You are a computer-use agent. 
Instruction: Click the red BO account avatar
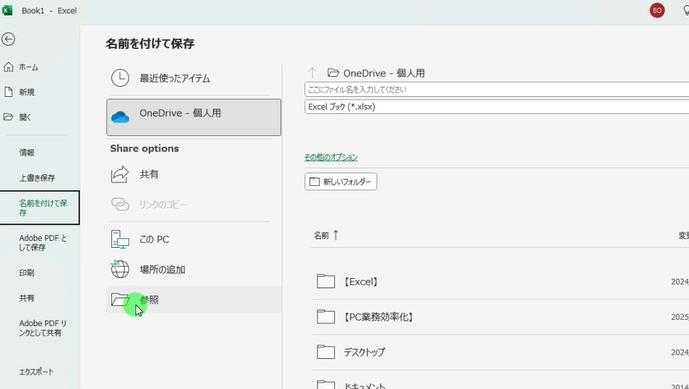[x=657, y=11]
